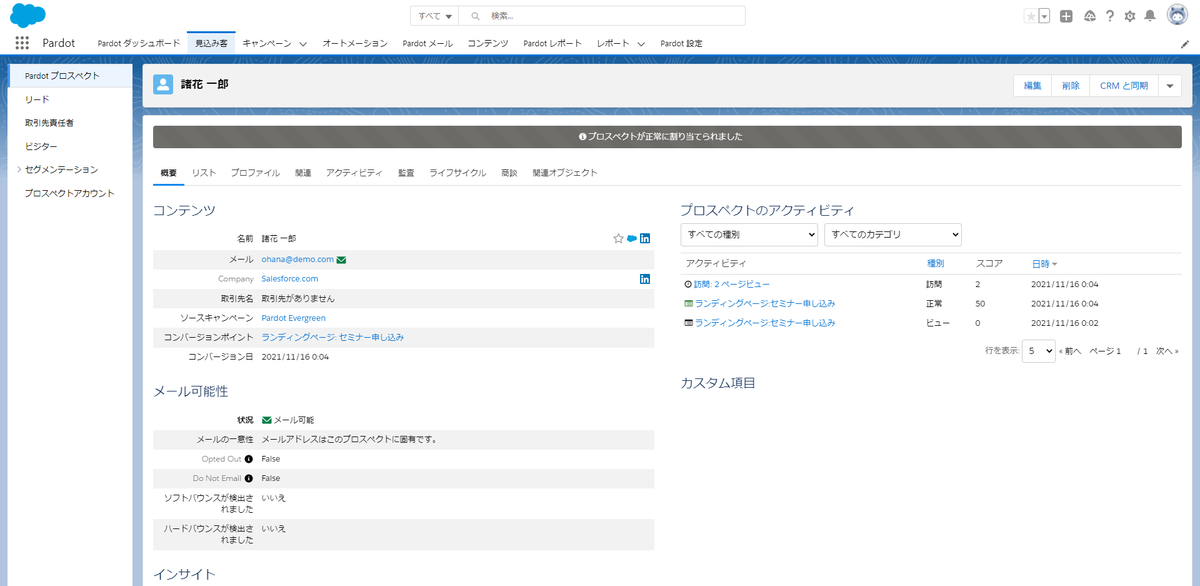Open the Pardot Evergreen campaign link
This screenshot has width=1200, height=586.
[x=293, y=318]
